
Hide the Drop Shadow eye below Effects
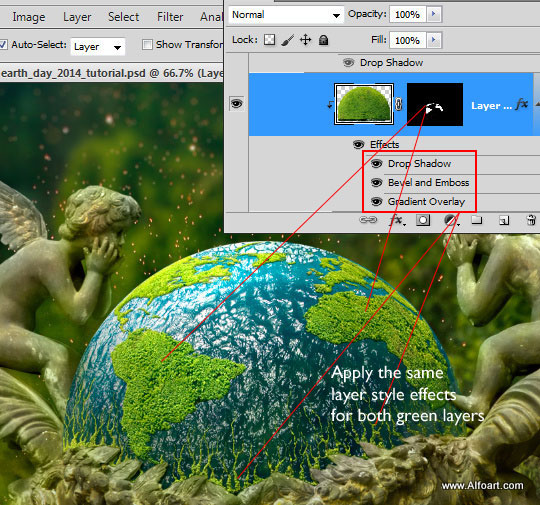(x=376, y=163)
